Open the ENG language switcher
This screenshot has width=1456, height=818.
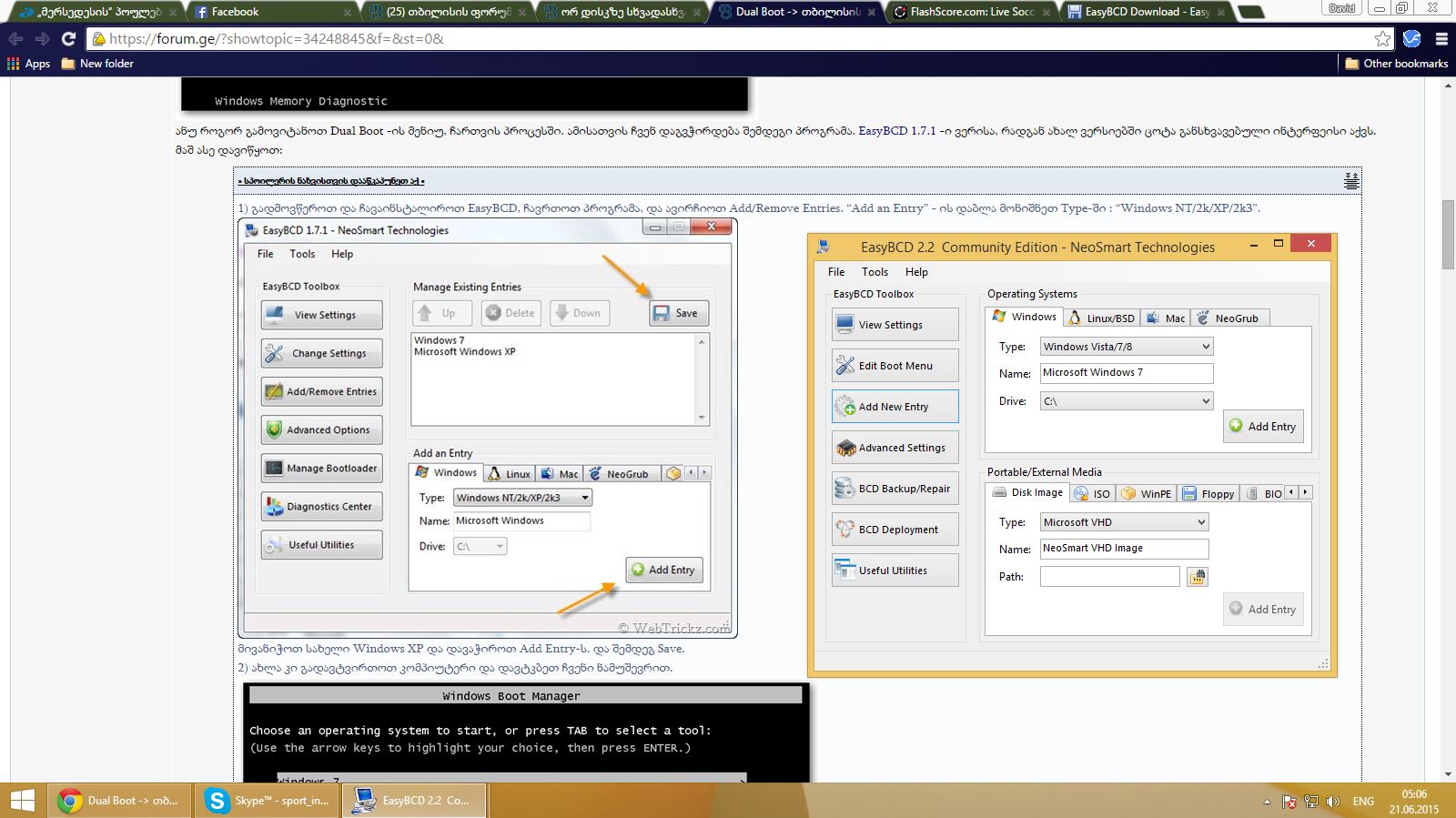(1363, 802)
